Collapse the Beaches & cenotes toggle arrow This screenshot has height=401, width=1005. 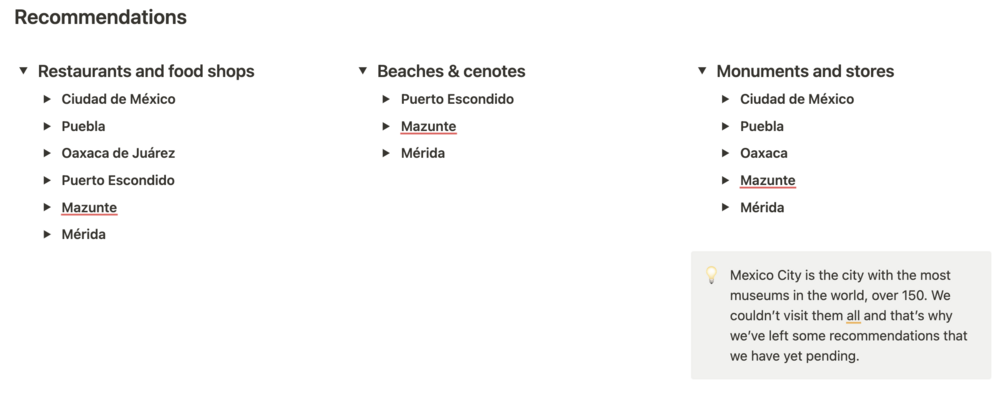pyautogui.click(x=363, y=70)
